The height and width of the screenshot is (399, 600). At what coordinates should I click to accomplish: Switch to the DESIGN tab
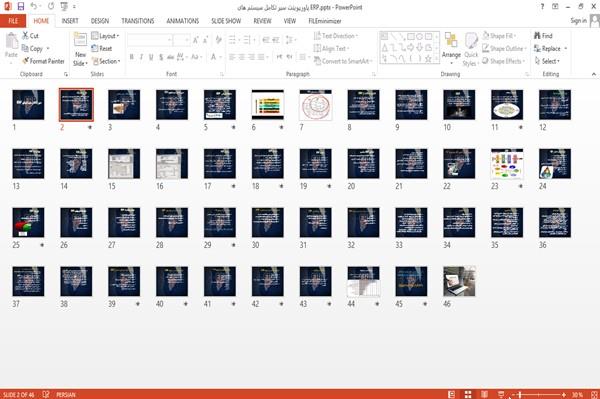100,21
